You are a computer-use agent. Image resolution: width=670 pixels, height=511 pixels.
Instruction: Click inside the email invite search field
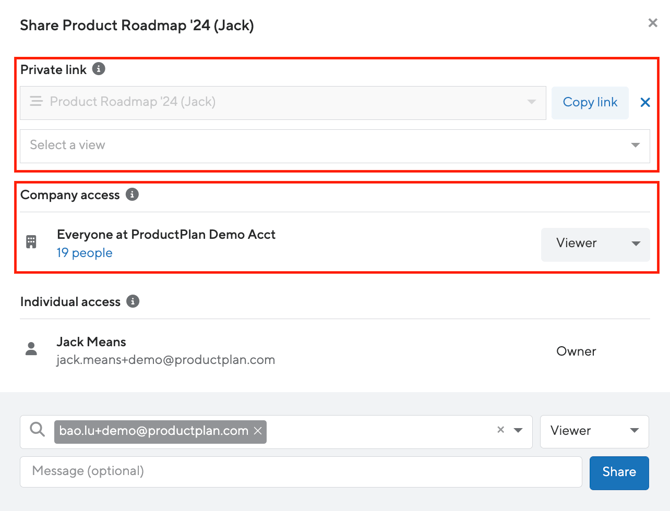pyautogui.click(x=380, y=431)
